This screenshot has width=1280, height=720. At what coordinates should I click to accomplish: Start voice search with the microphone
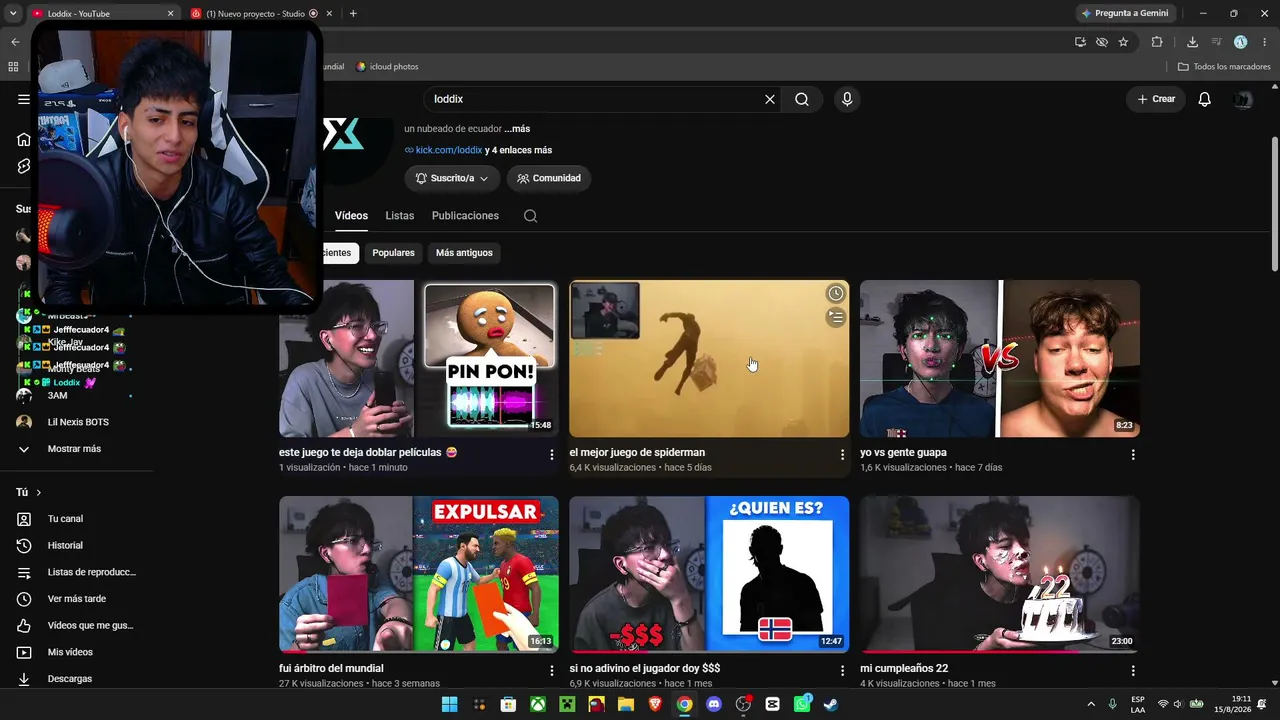click(847, 99)
